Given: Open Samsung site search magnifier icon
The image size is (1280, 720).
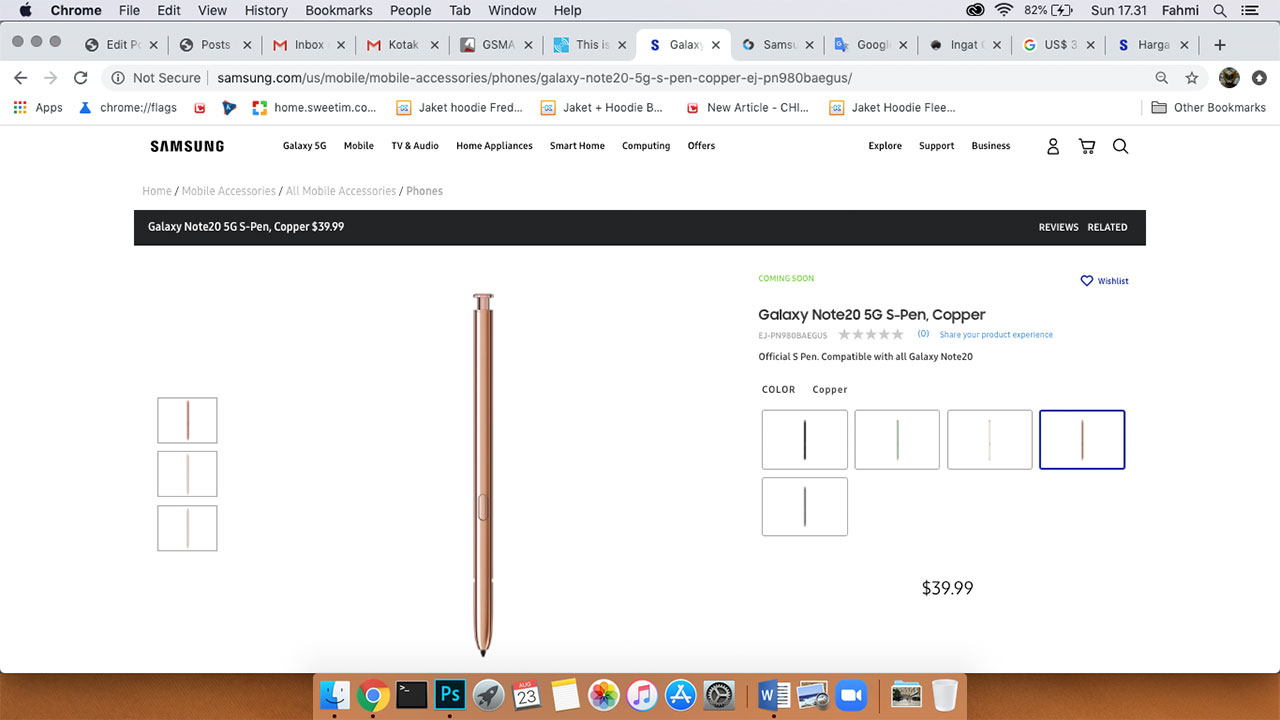Looking at the screenshot, I should [x=1120, y=146].
